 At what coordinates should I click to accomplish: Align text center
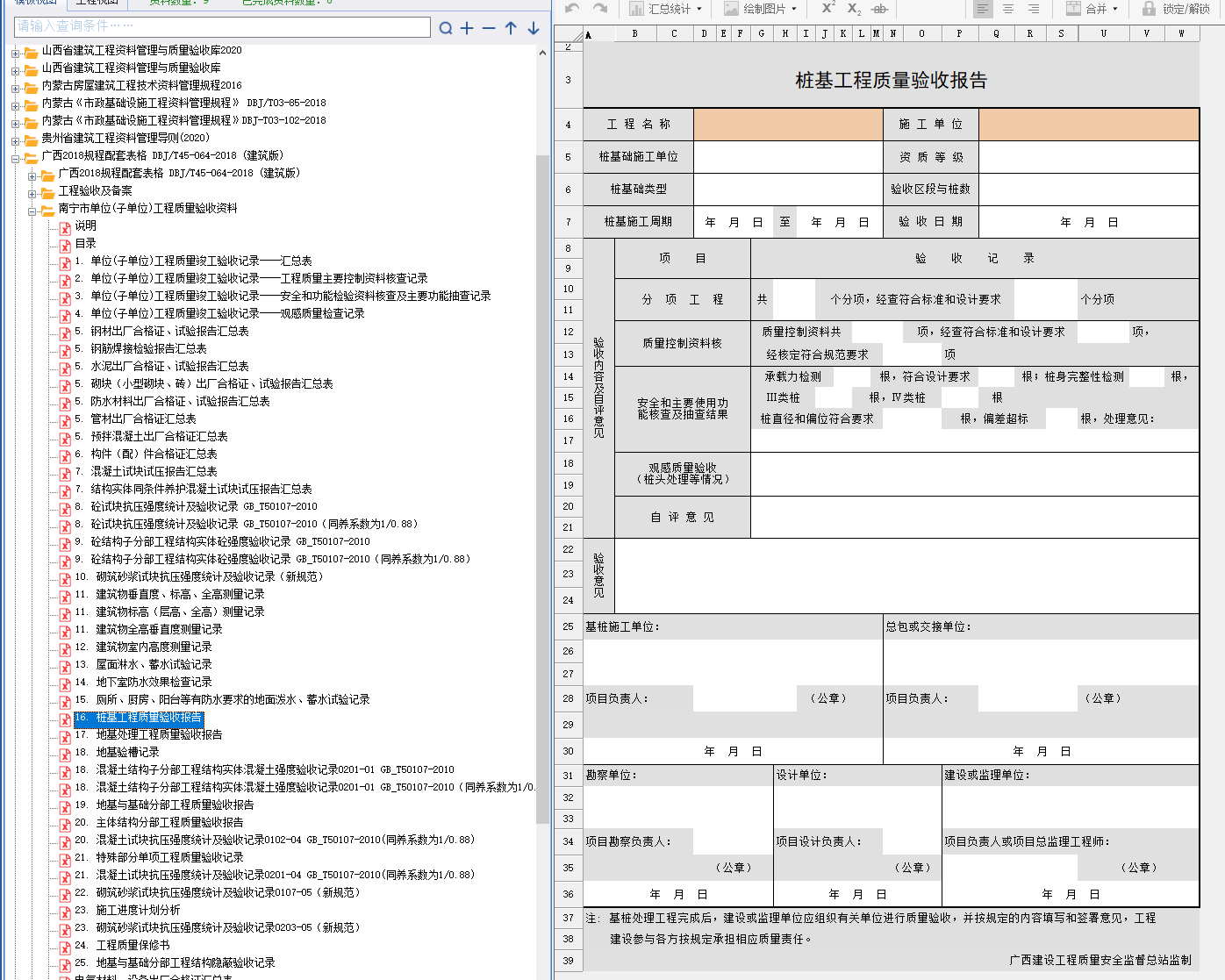click(x=1008, y=9)
